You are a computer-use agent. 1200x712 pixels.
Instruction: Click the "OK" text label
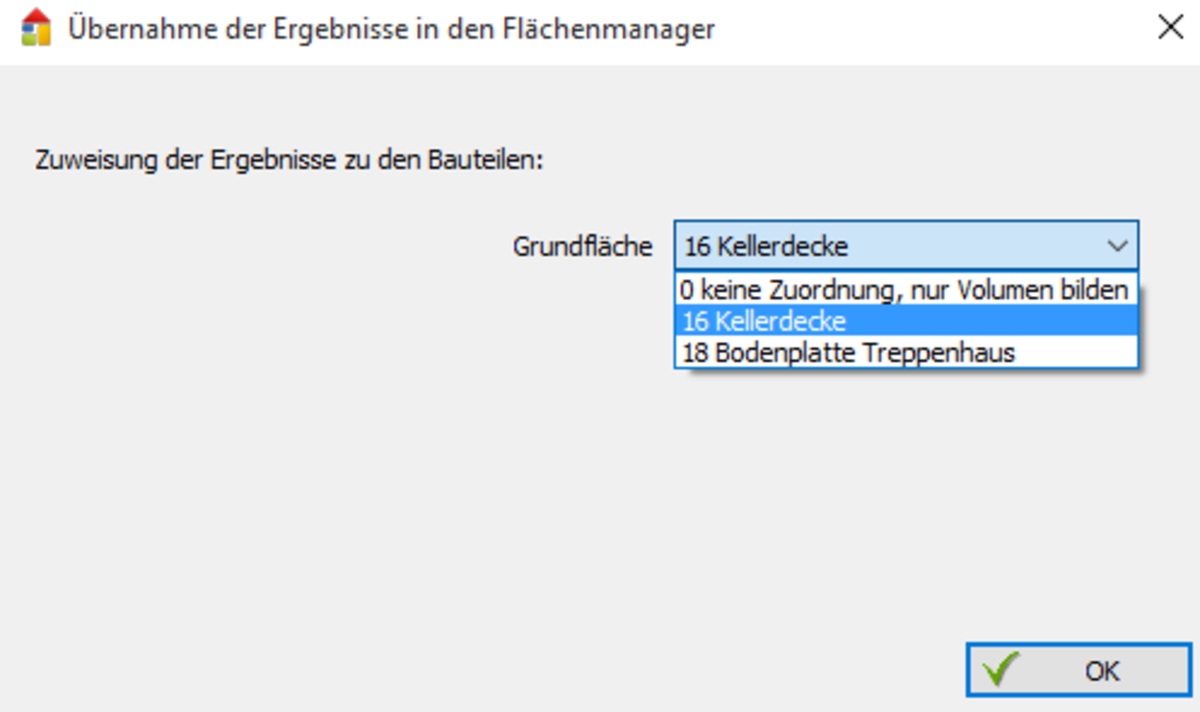1102,670
